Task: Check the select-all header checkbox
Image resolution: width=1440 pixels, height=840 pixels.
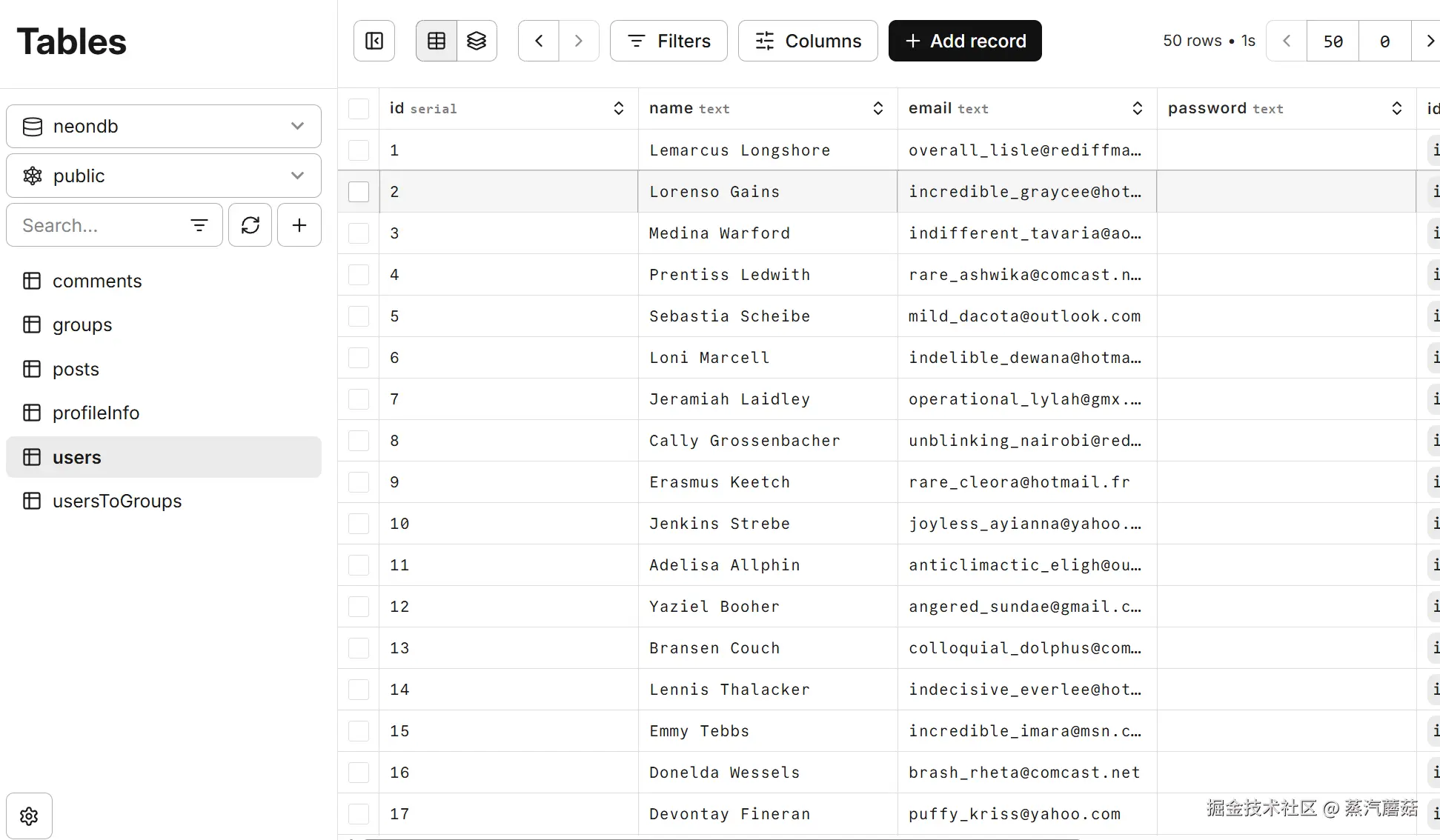Action: [359, 109]
